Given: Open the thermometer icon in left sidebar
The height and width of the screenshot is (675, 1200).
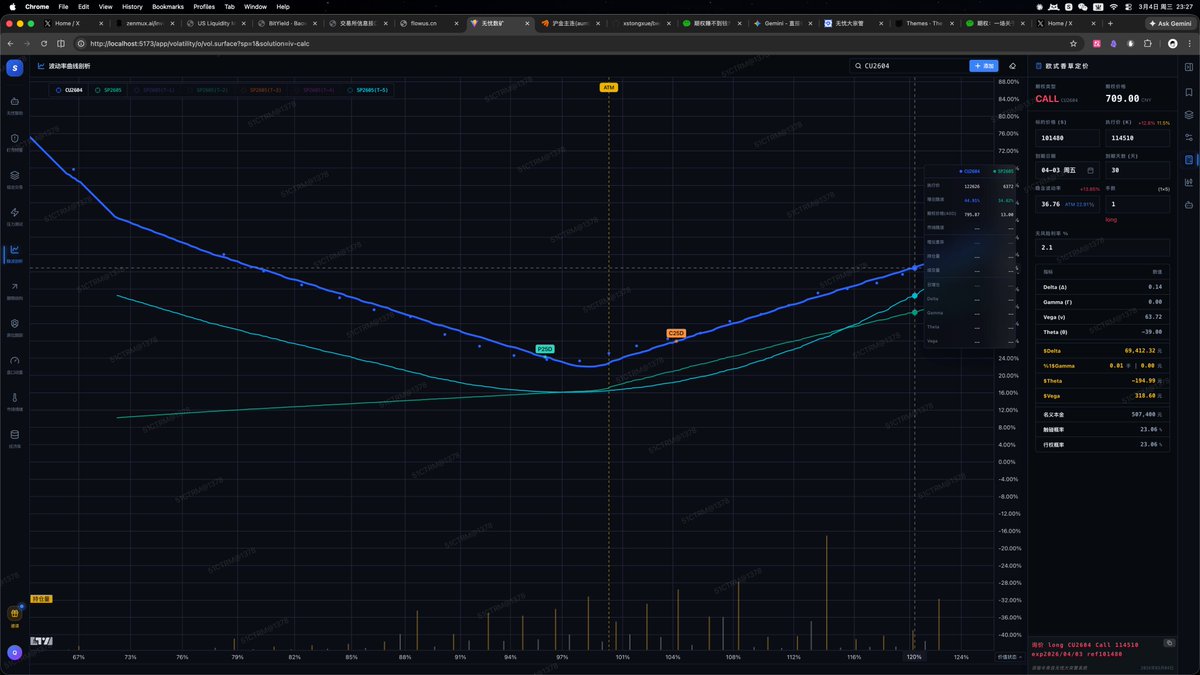Looking at the screenshot, I should [x=14, y=397].
